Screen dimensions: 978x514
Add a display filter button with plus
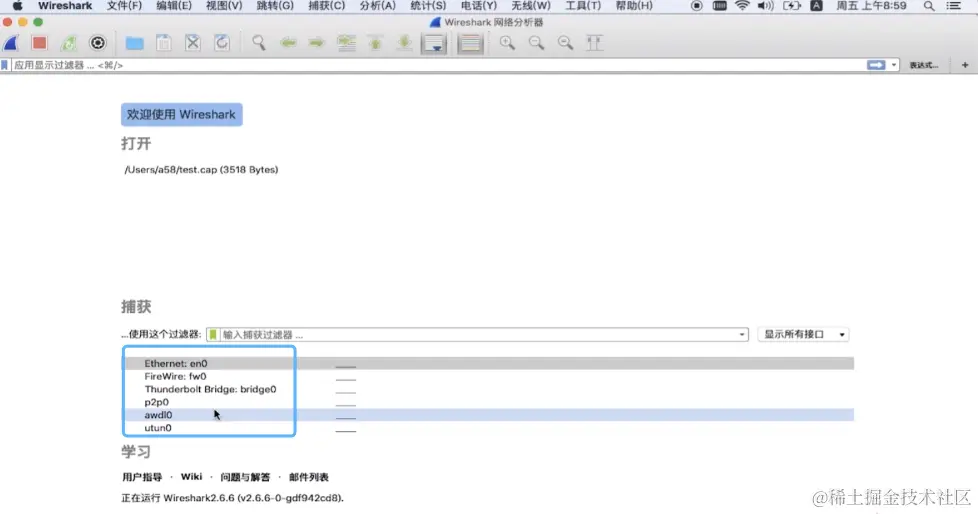pyautogui.click(x=965, y=65)
